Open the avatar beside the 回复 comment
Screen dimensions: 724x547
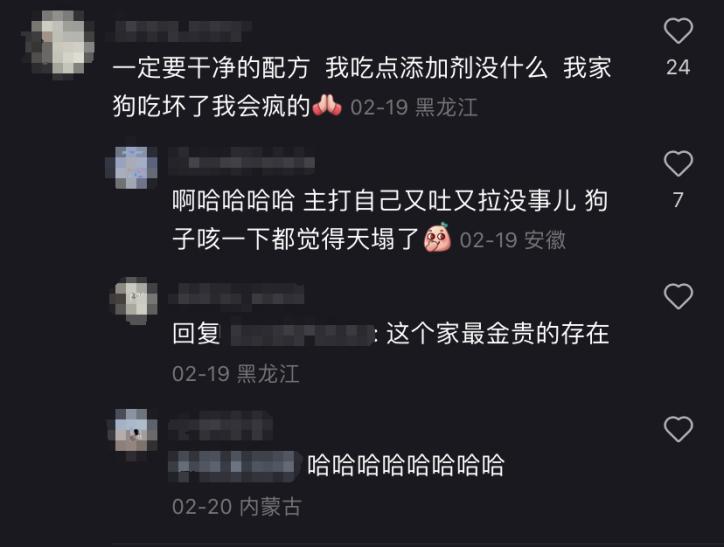(x=134, y=300)
